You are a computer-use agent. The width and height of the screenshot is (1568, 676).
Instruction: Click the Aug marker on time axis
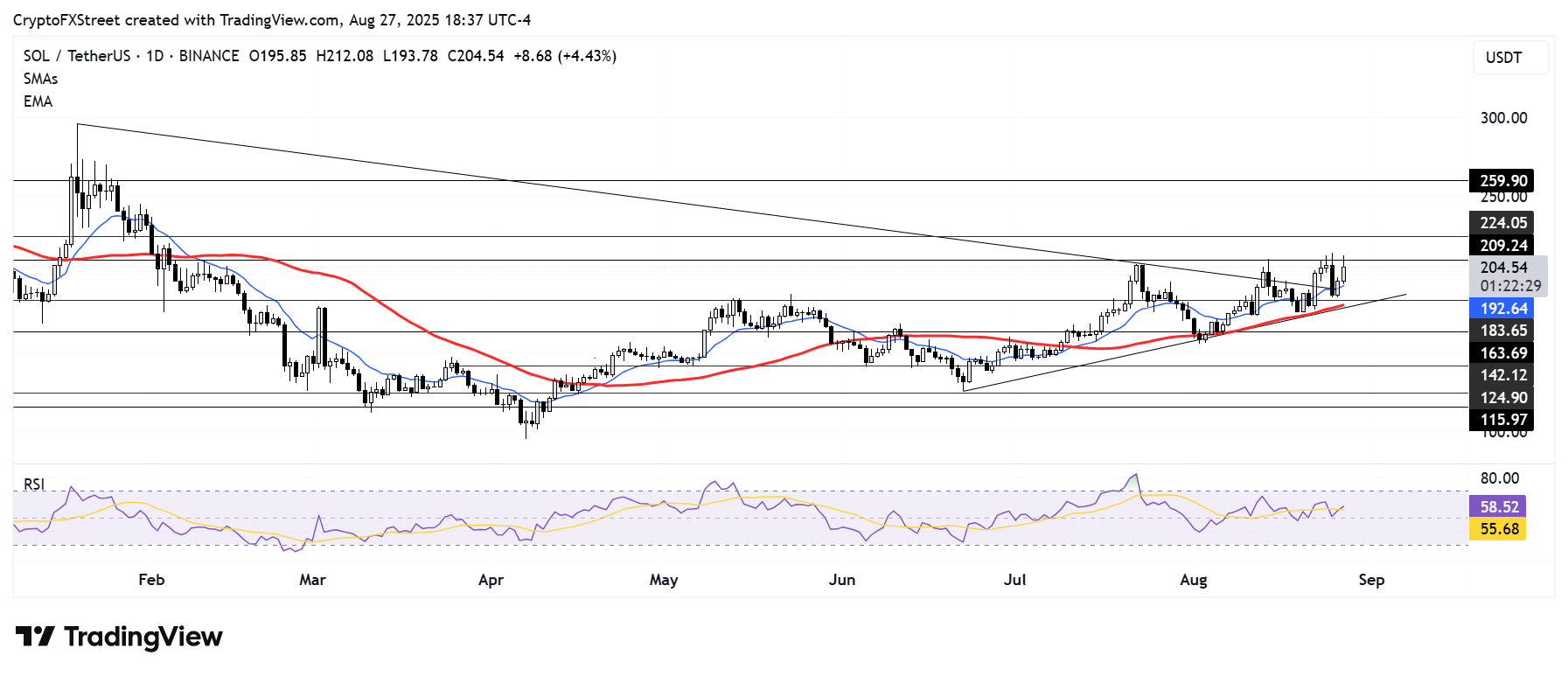point(1193,580)
